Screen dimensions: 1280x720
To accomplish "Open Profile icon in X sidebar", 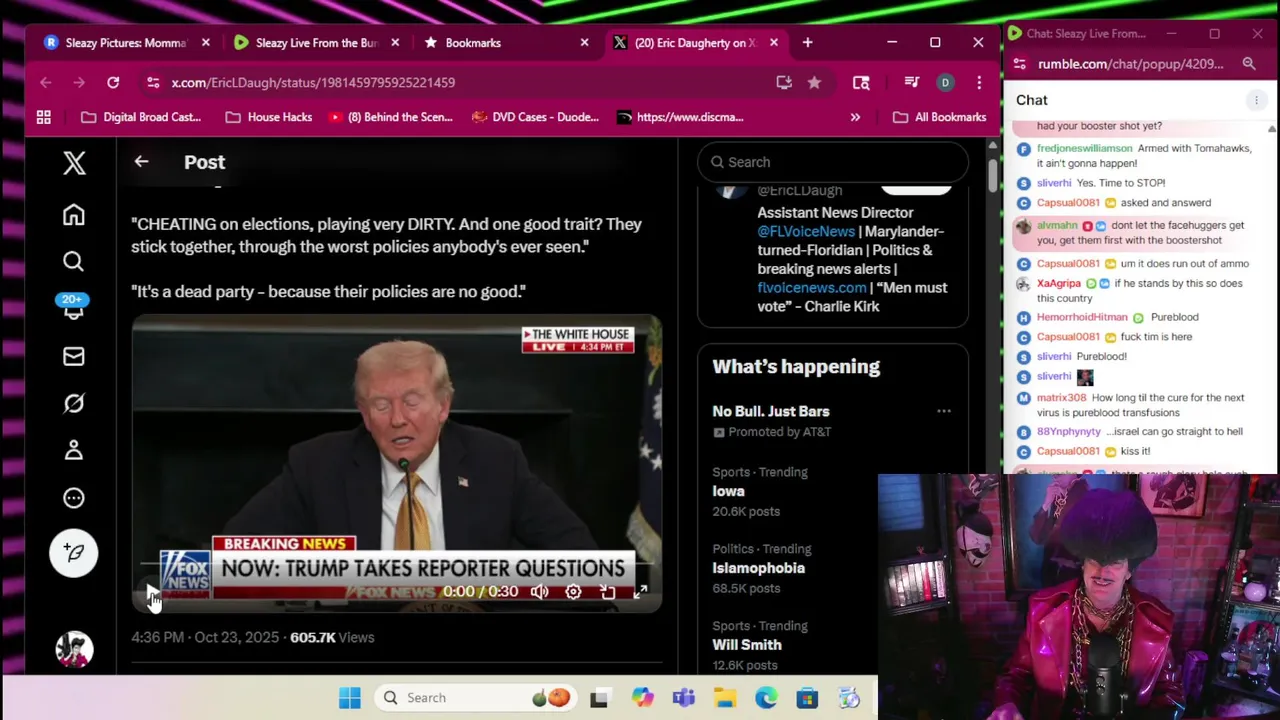I will pyautogui.click(x=74, y=450).
